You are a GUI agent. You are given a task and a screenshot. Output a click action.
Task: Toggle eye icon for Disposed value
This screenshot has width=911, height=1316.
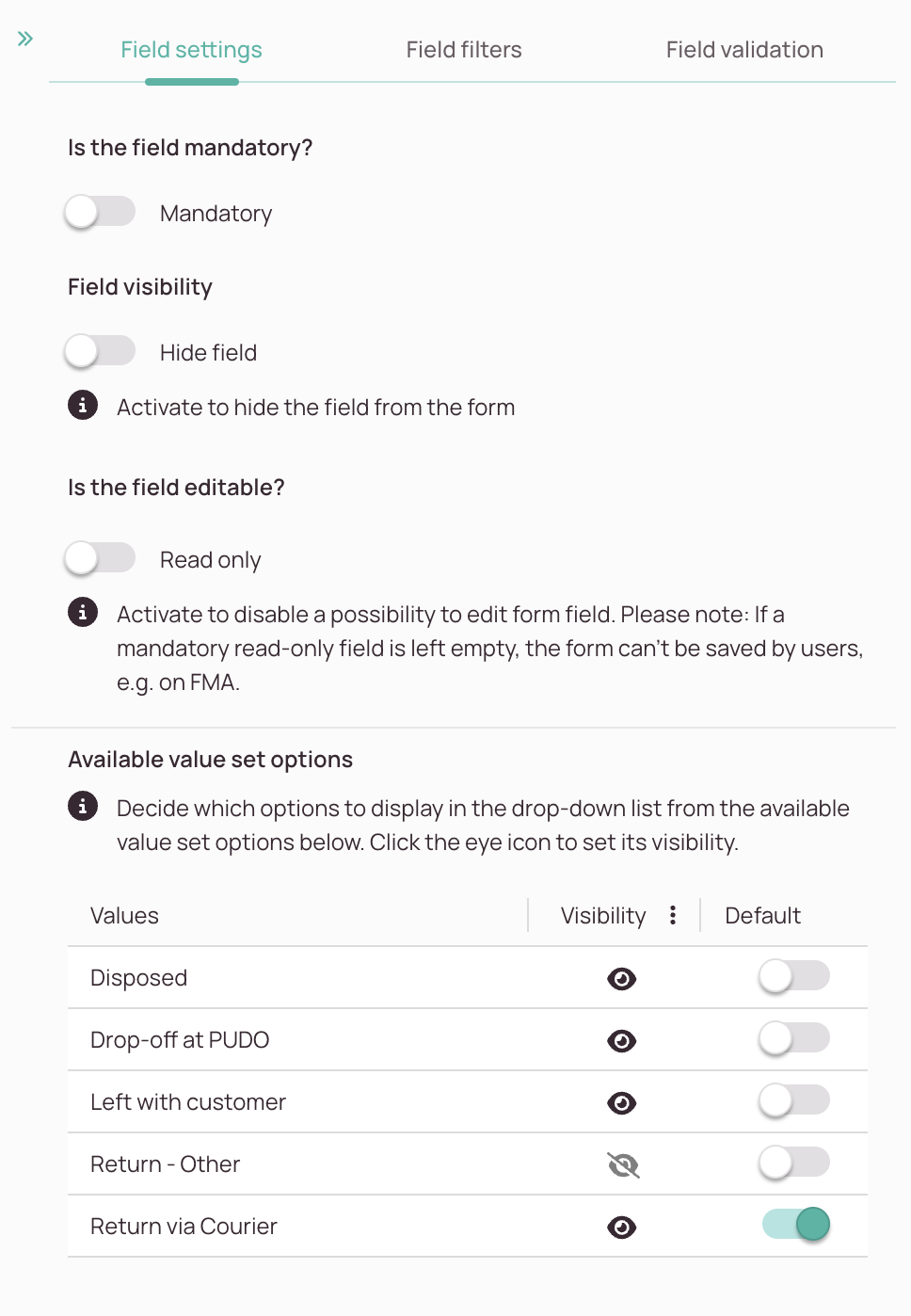coord(622,979)
